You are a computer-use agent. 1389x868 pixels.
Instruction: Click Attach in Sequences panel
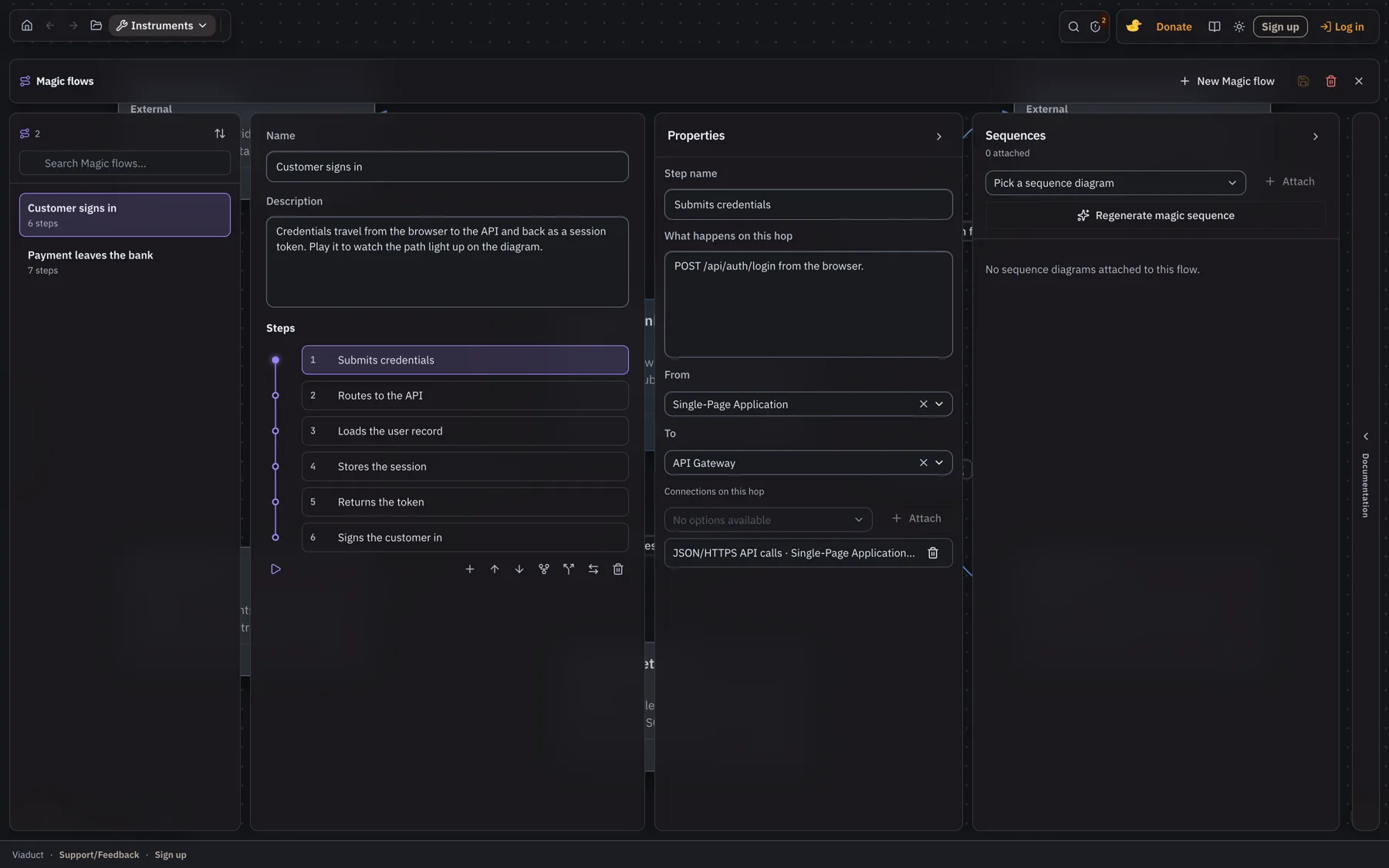tap(1290, 181)
